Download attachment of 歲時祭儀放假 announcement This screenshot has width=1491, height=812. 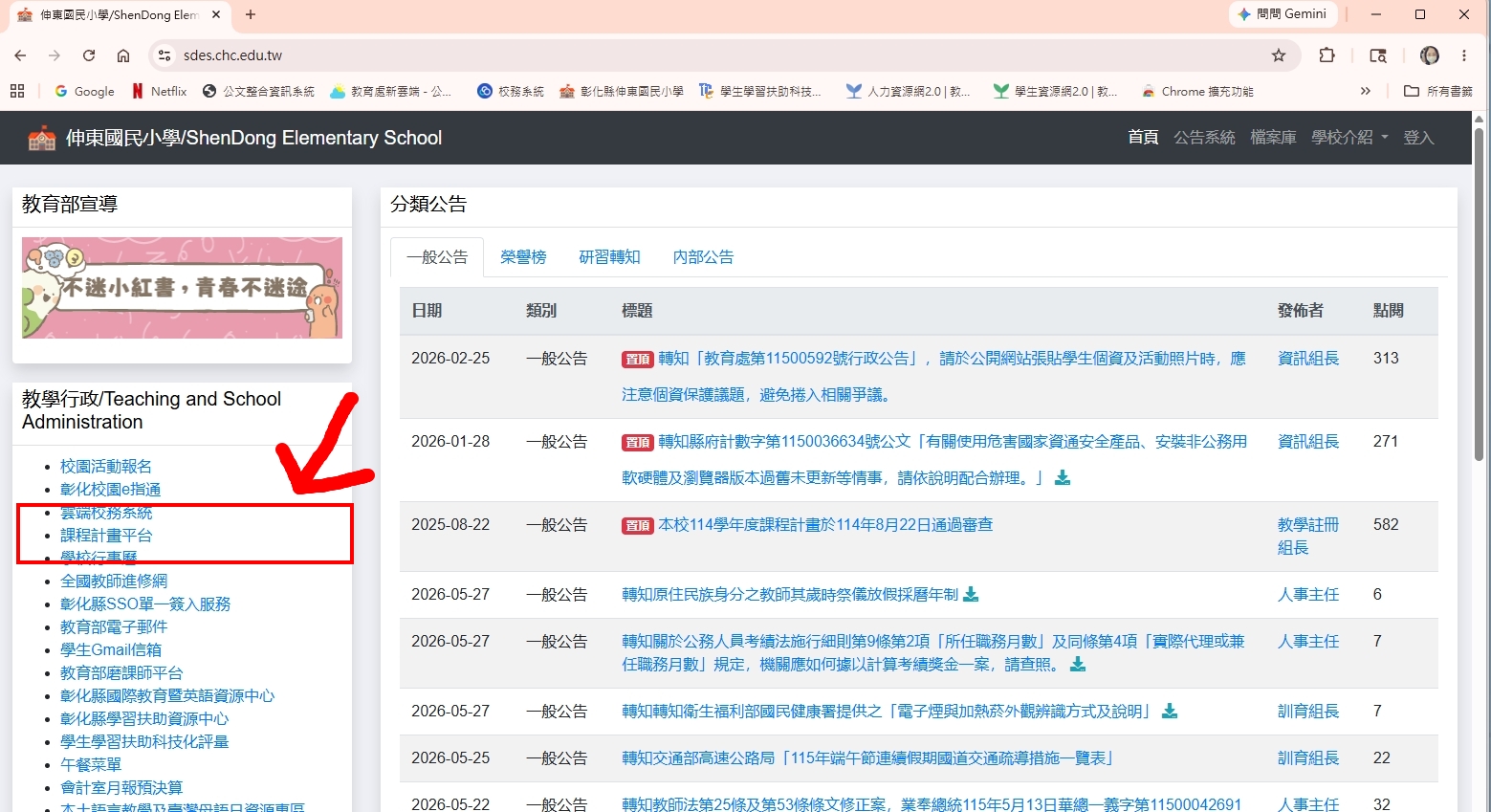[x=971, y=594]
